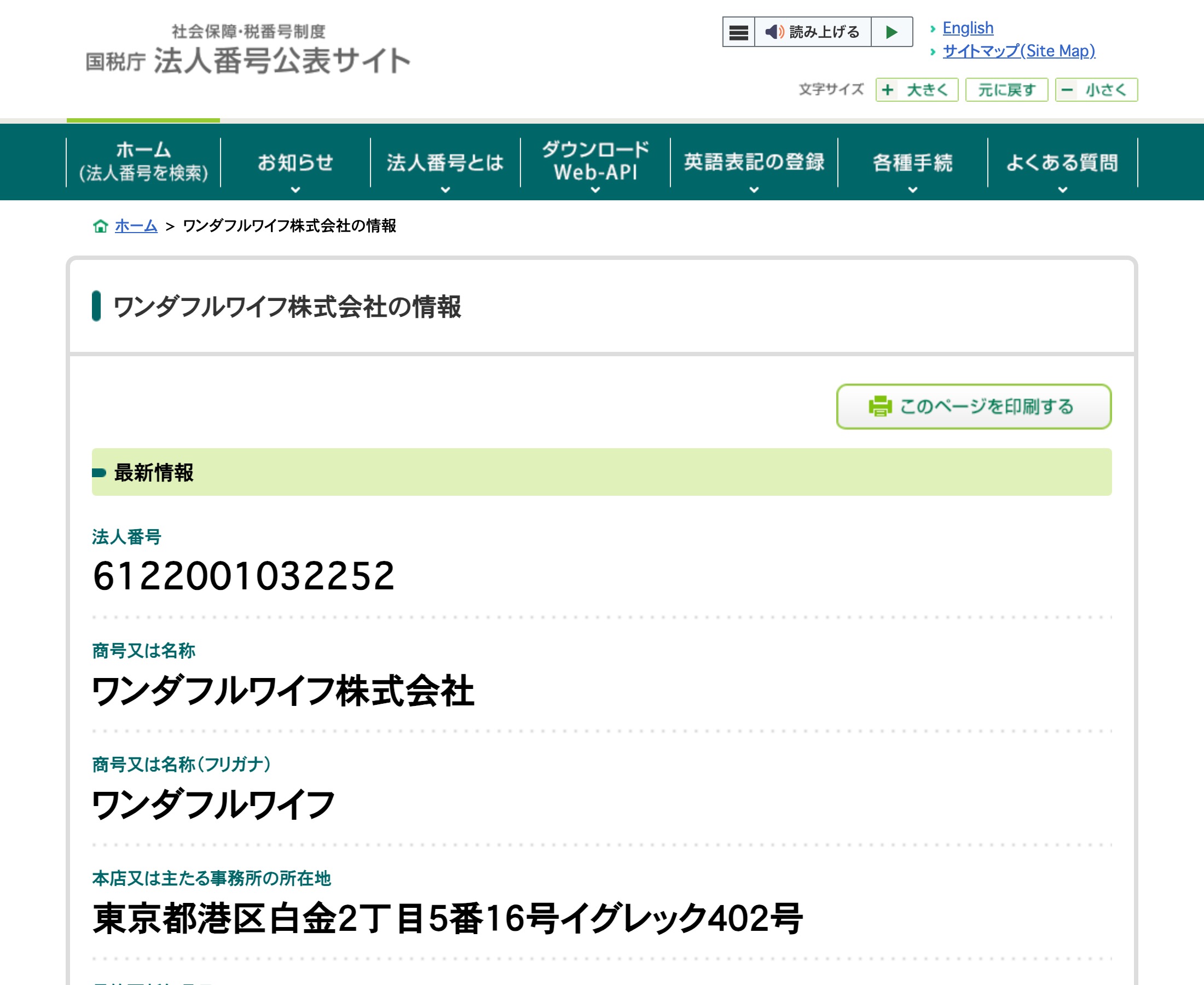Click the 国税庁 法人番号公表サイト logo

(248, 49)
